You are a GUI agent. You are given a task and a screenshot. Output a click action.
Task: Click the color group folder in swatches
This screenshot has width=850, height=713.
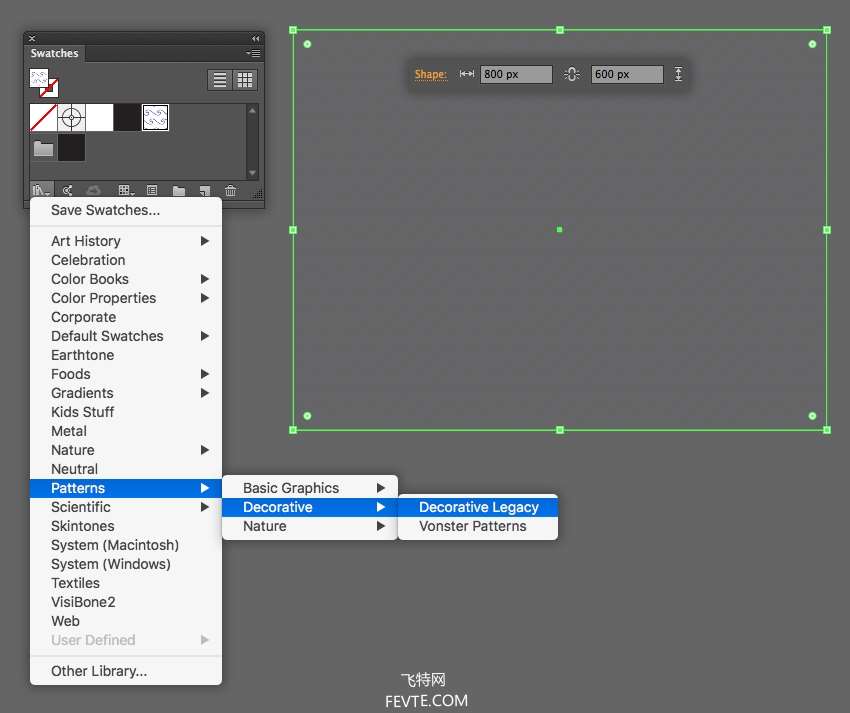click(x=43, y=147)
